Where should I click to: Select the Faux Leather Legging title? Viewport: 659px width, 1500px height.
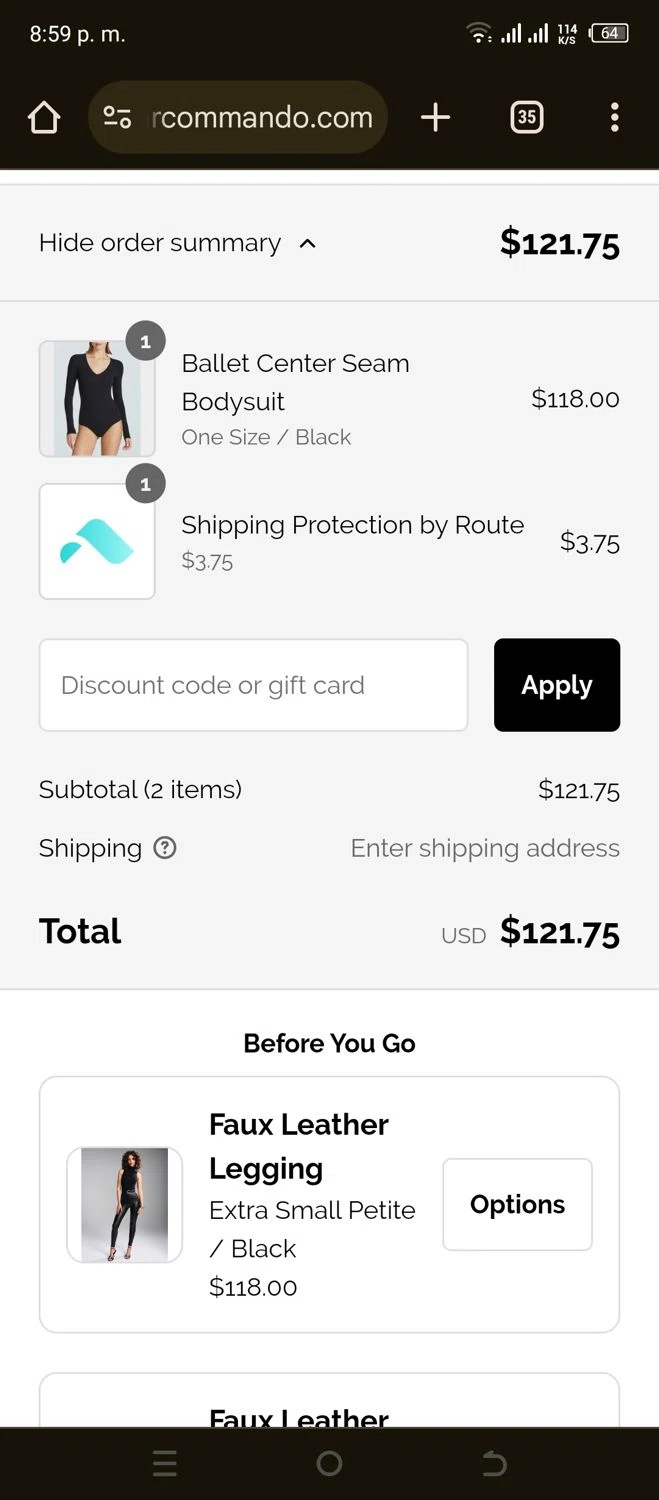click(299, 1146)
